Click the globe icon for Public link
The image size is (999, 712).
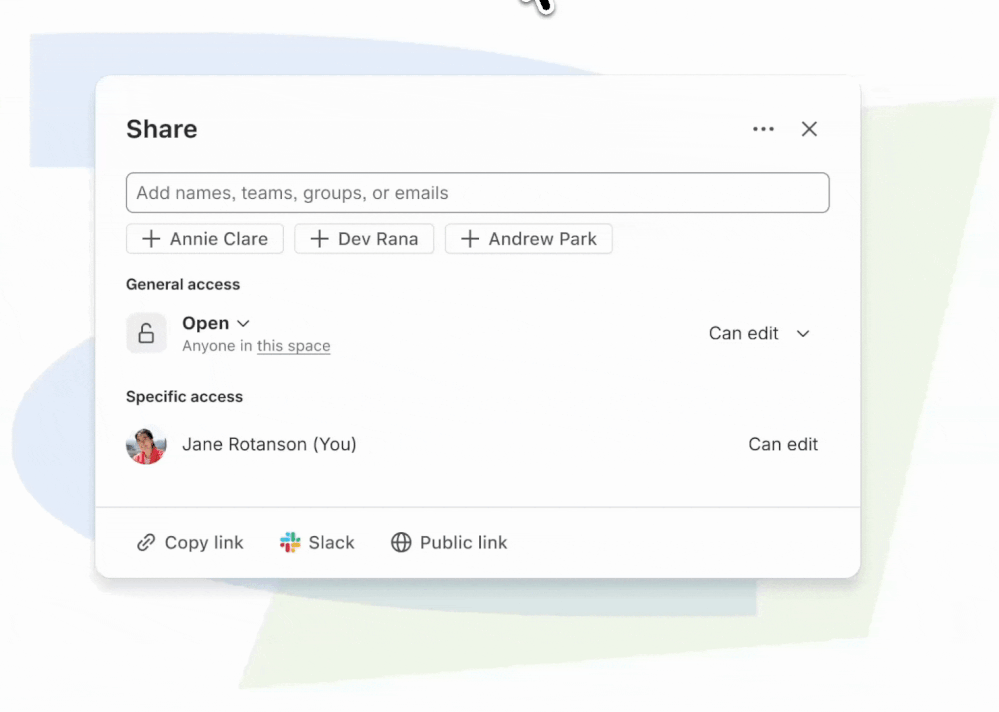(401, 543)
